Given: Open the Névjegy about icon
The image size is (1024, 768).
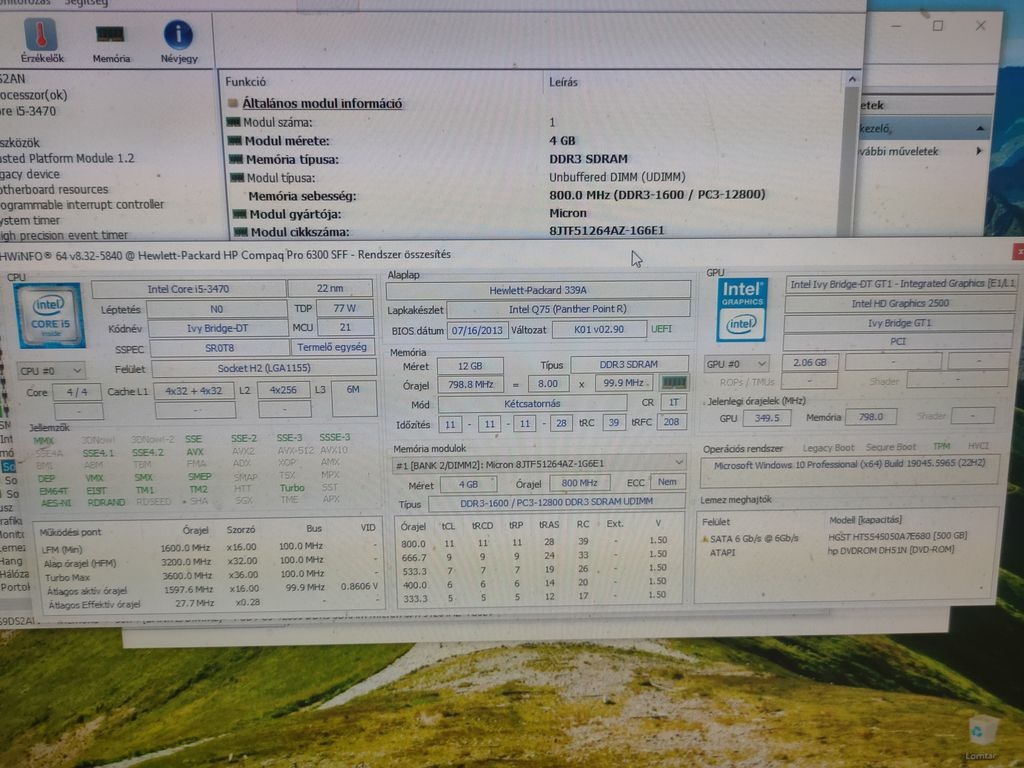Looking at the screenshot, I should tap(178, 42).
